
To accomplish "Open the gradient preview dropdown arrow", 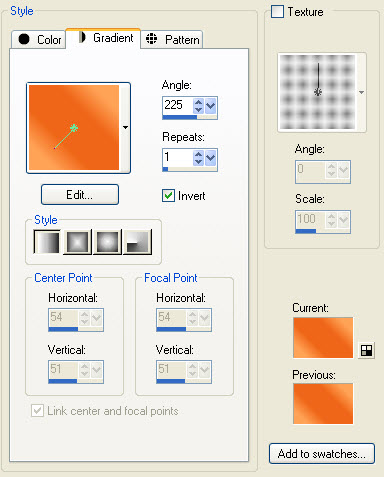I will 125,127.
